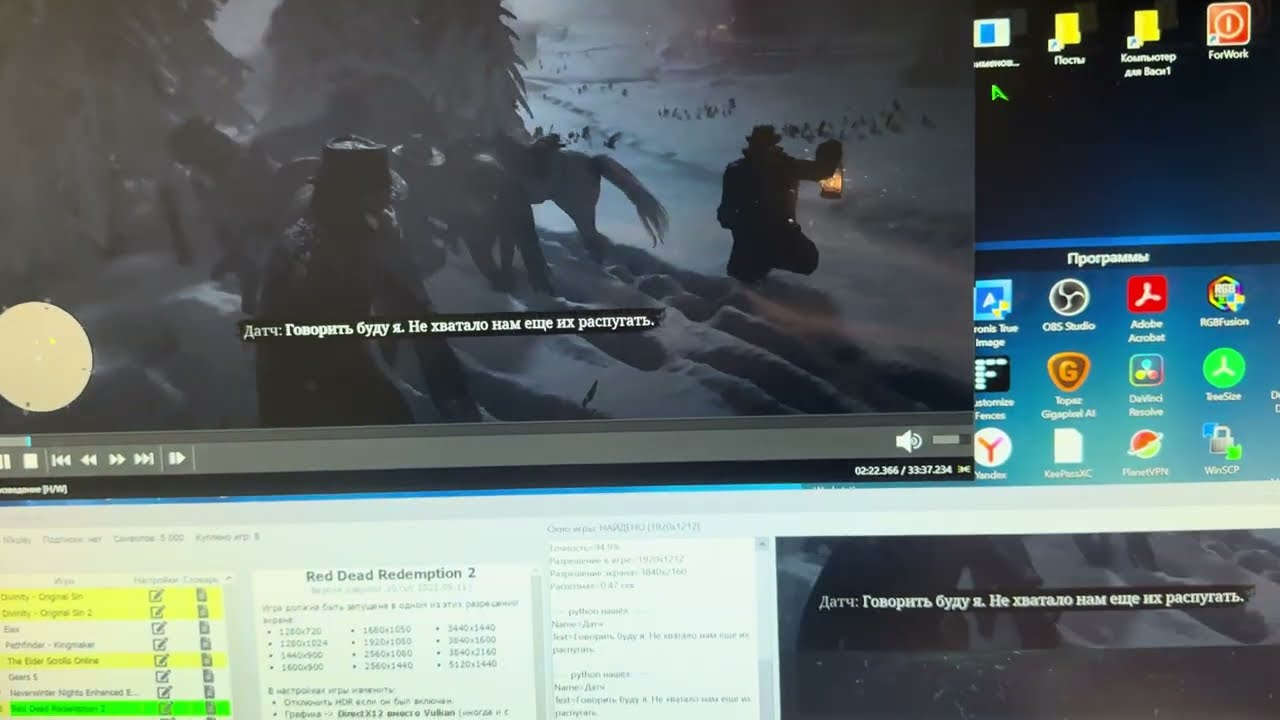Open WinSCP desktop icon
The height and width of the screenshot is (720, 1280).
click(x=1221, y=450)
